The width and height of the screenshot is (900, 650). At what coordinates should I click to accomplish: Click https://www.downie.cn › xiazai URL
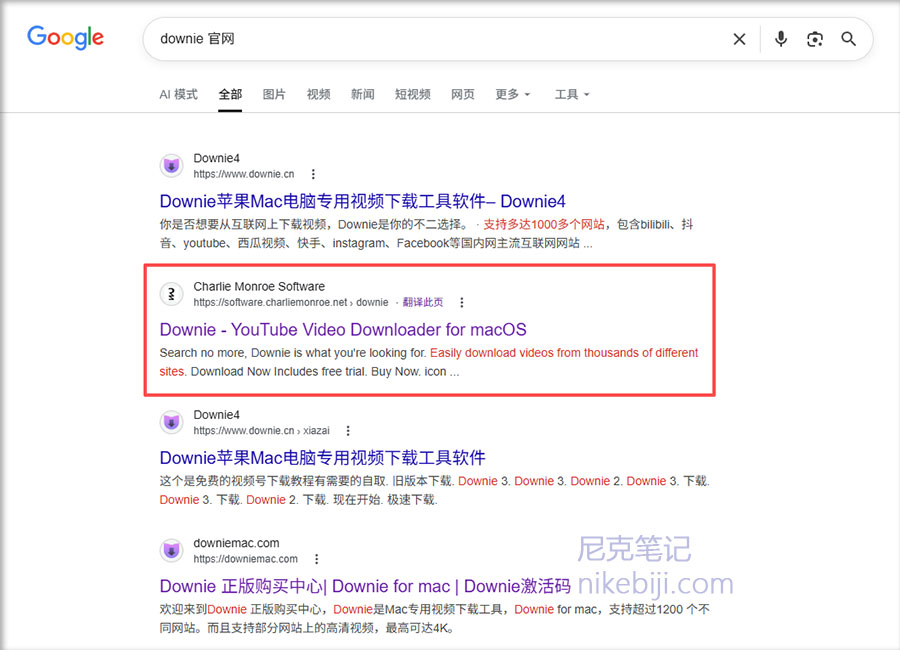coord(262,431)
